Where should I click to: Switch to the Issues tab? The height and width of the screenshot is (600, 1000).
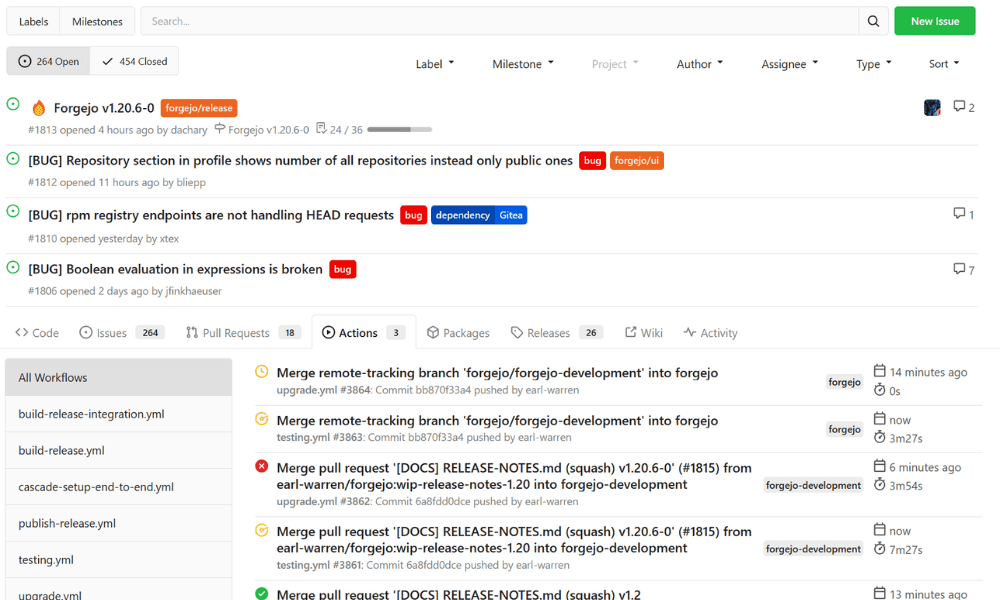pos(122,333)
